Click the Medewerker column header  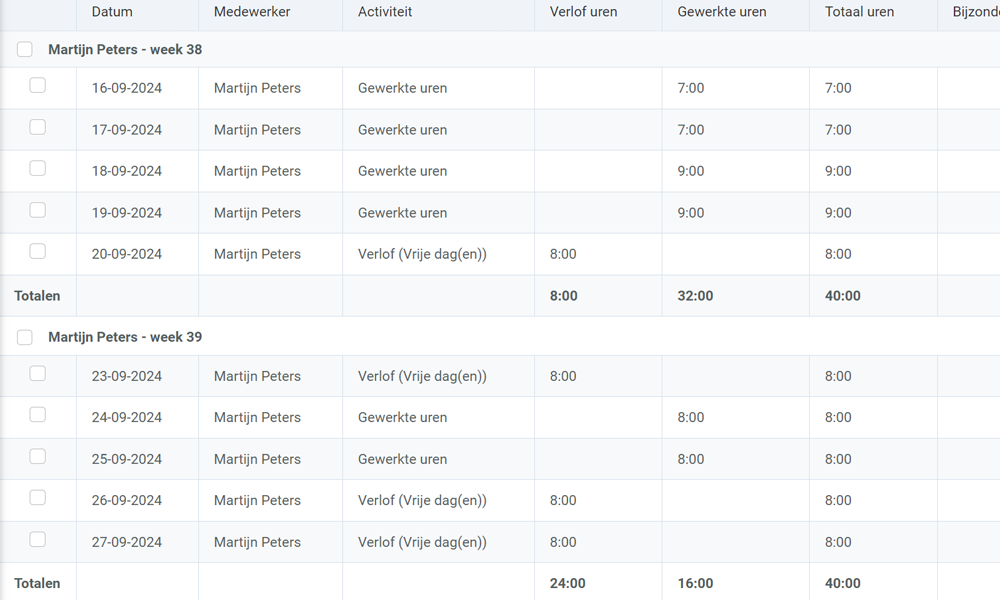click(252, 12)
